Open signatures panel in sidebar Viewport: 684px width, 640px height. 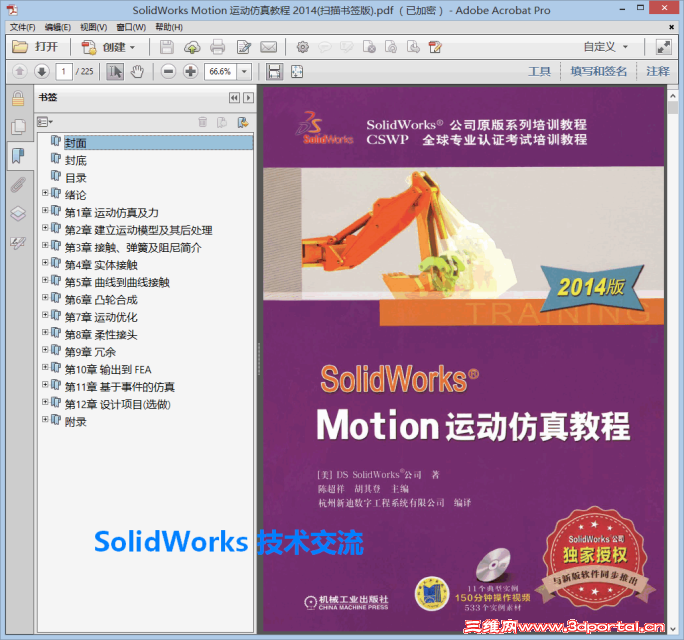18,242
